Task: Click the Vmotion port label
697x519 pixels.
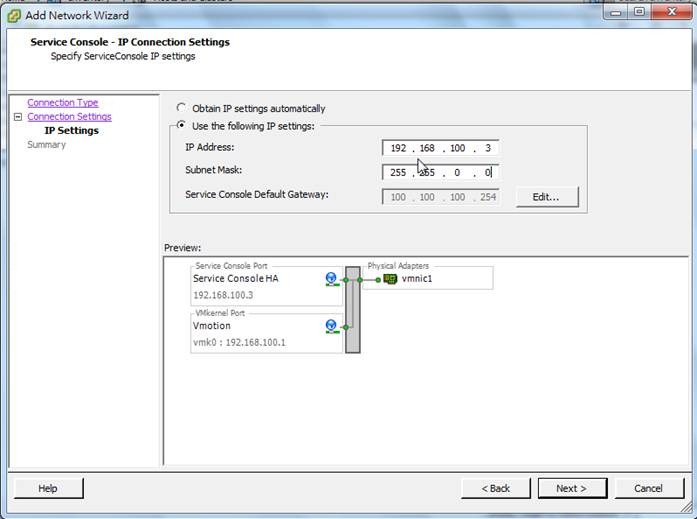Action: pos(212,326)
